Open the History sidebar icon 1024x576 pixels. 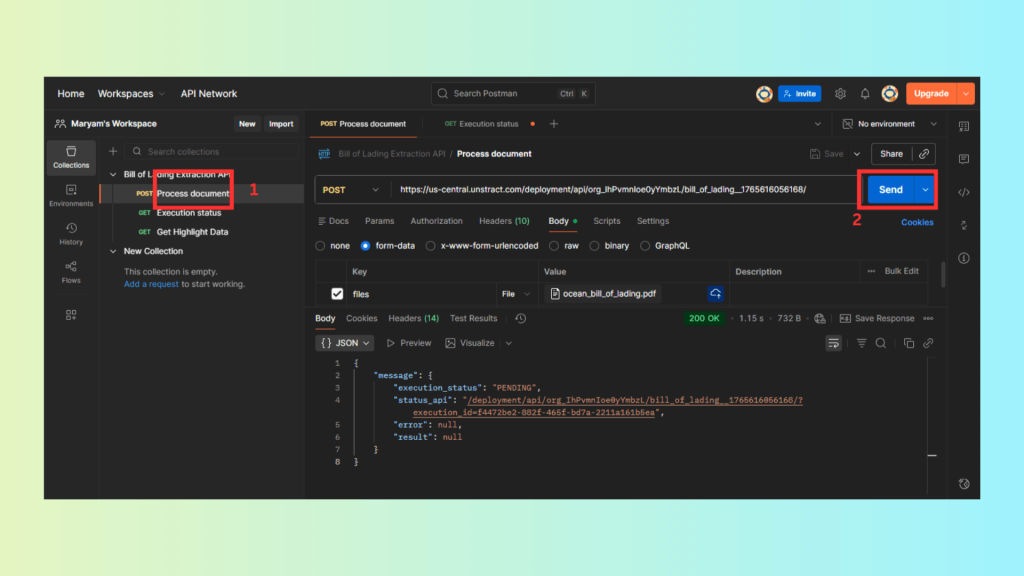[71, 233]
